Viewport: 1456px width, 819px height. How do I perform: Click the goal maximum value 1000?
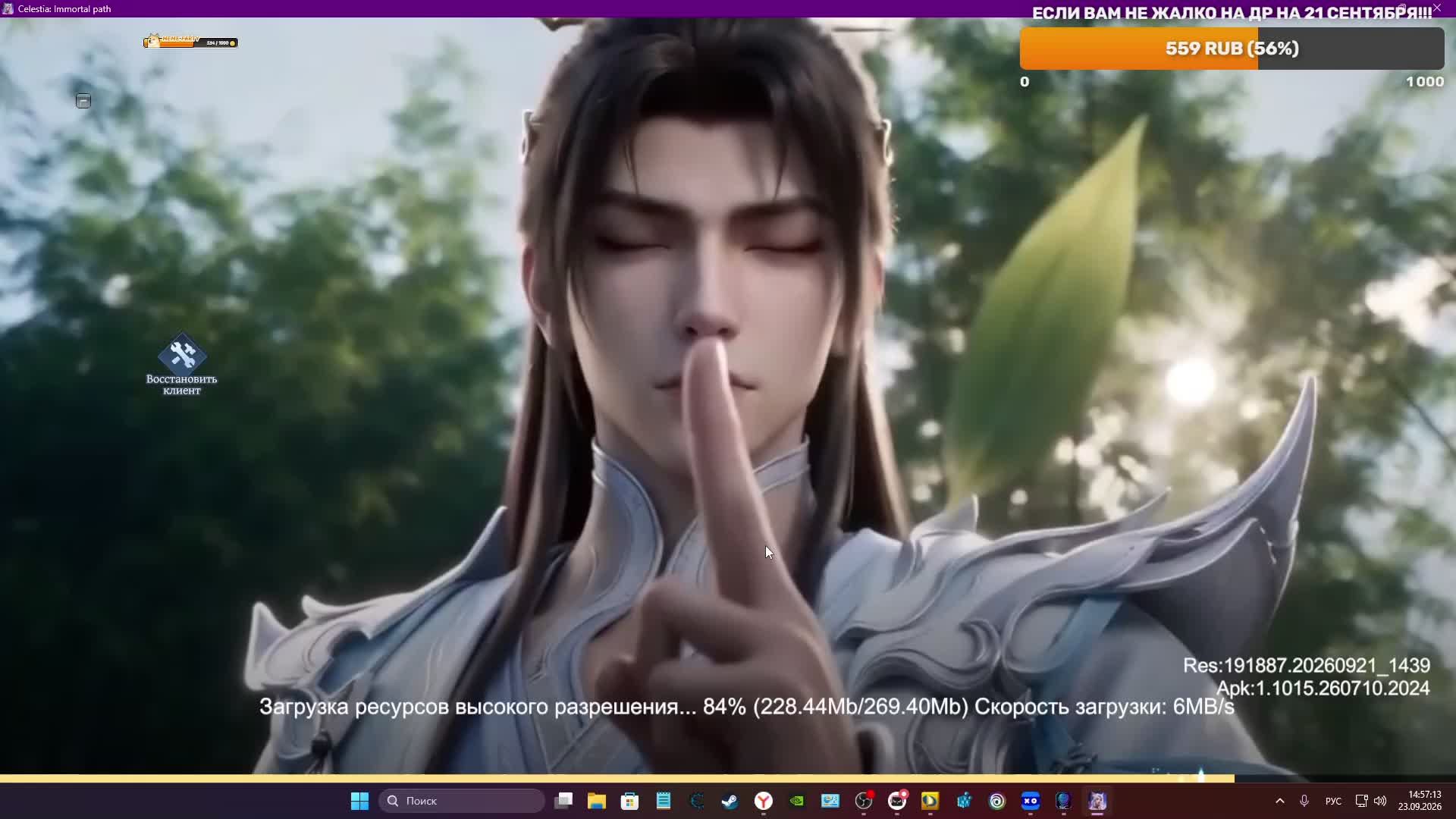tap(1425, 82)
